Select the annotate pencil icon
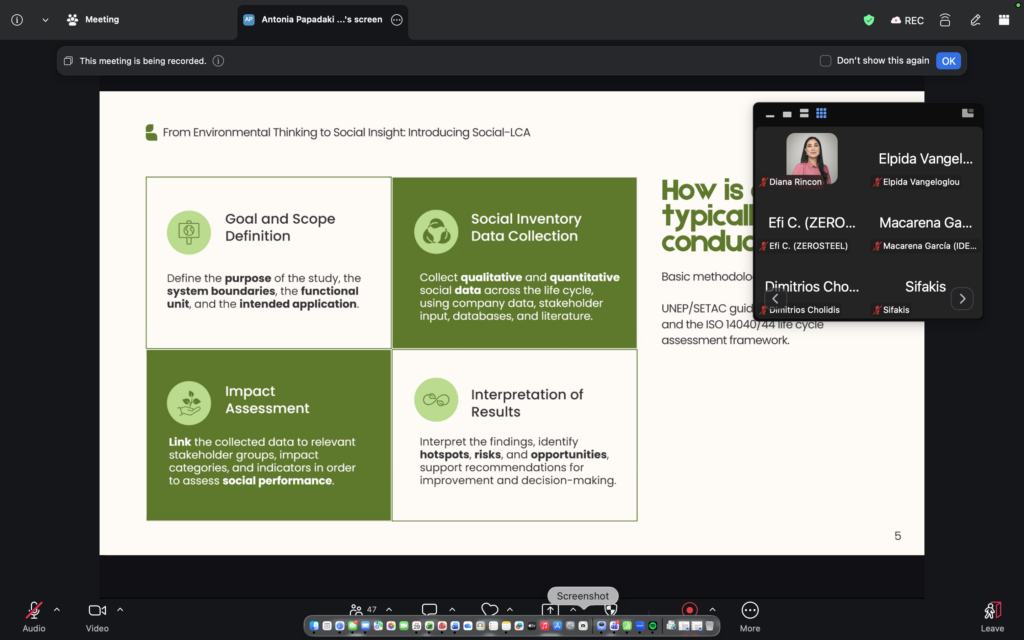 [x=975, y=20]
